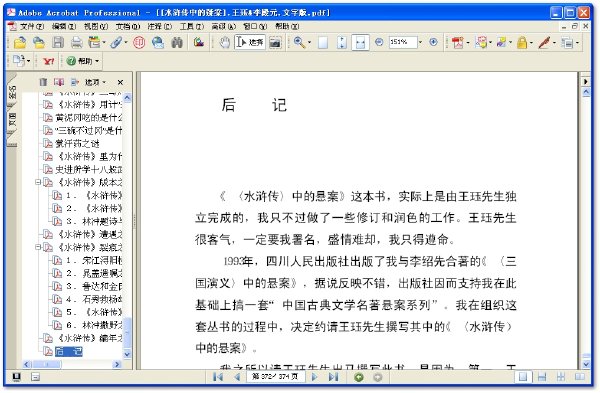The image size is (600, 393).
Task: Open the 编辑(E) menu
Action: pyautogui.click(x=64, y=26)
